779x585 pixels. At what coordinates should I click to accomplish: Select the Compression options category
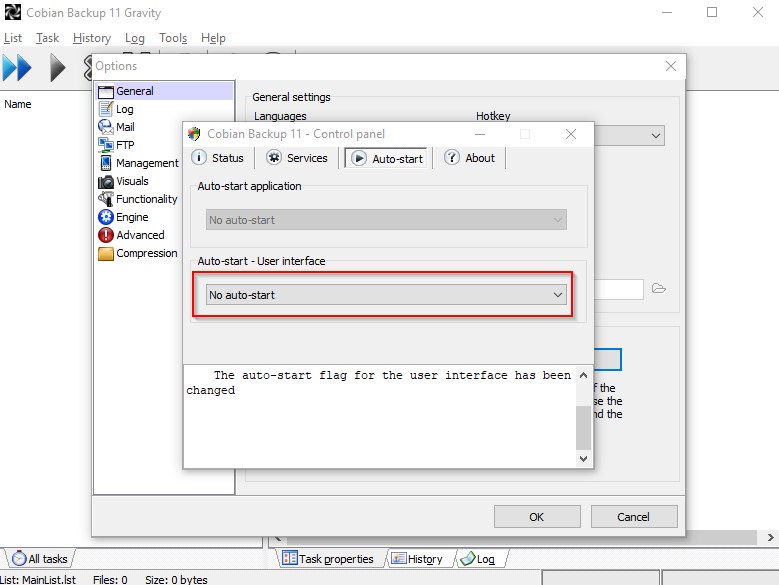(x=146, y=253)
